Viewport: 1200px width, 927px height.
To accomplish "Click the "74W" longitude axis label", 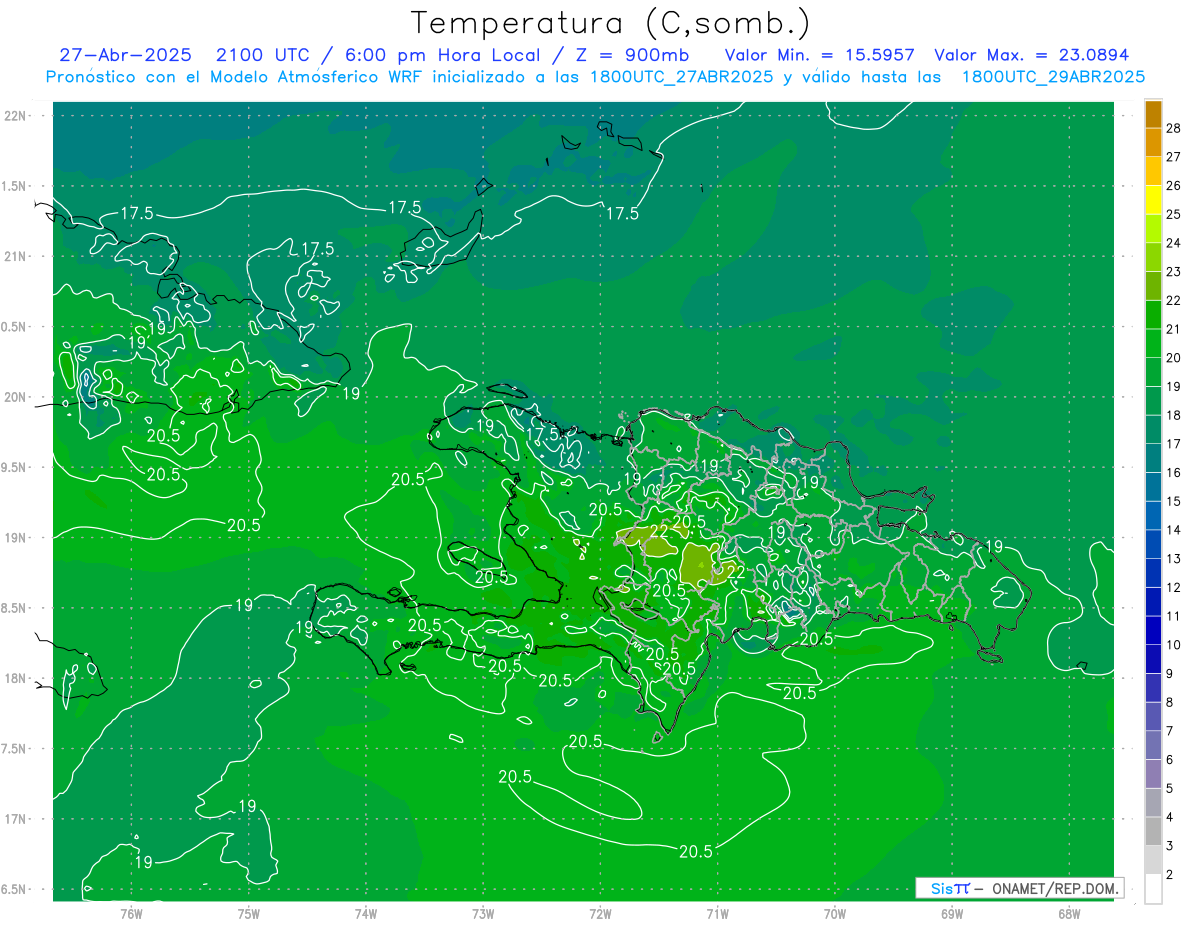I will pyautogui.click(x=366, y=915).
